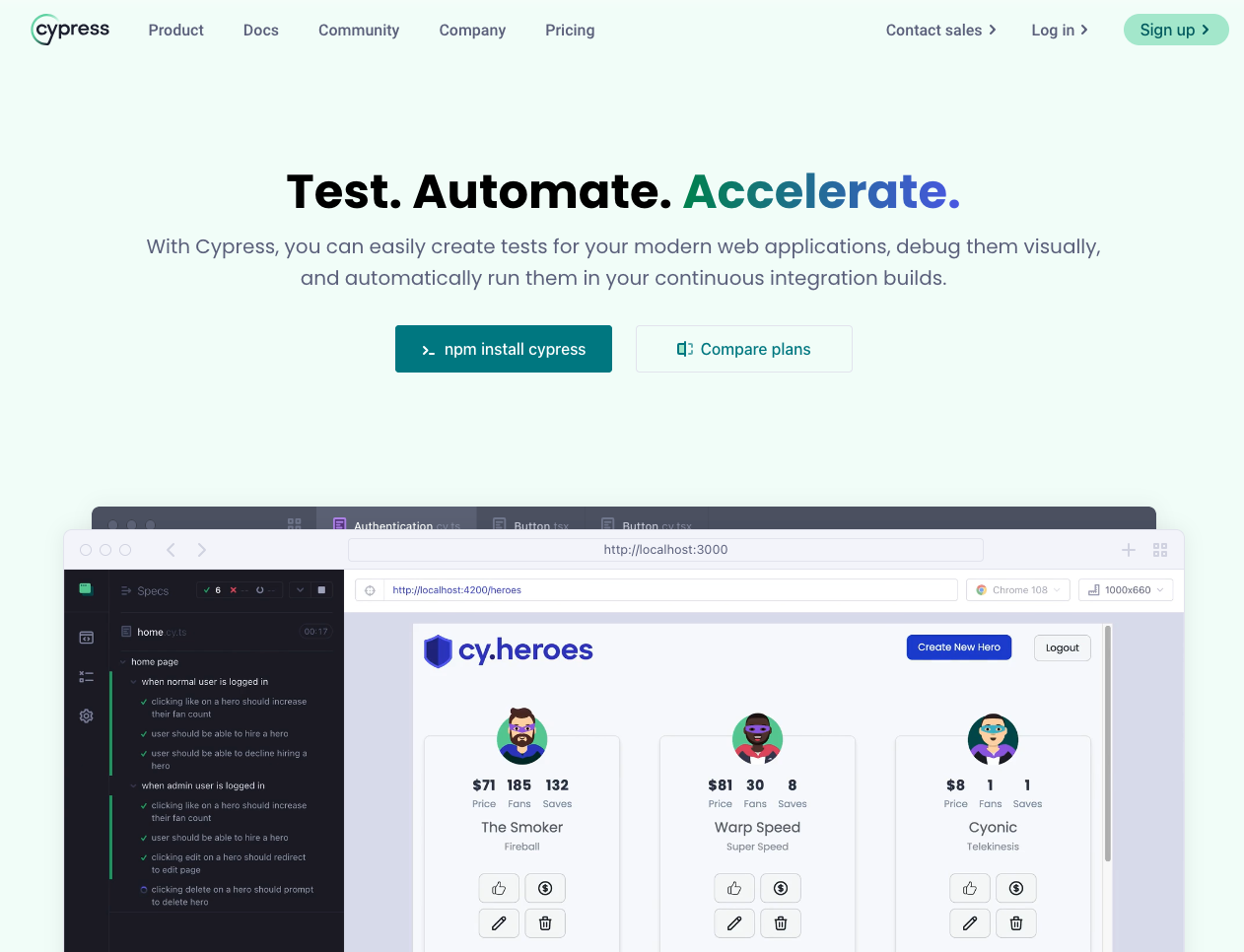The image size is (1244, 952).
Task: Edit The Smoker hero using the pencil icon
Action: [499, 922]
